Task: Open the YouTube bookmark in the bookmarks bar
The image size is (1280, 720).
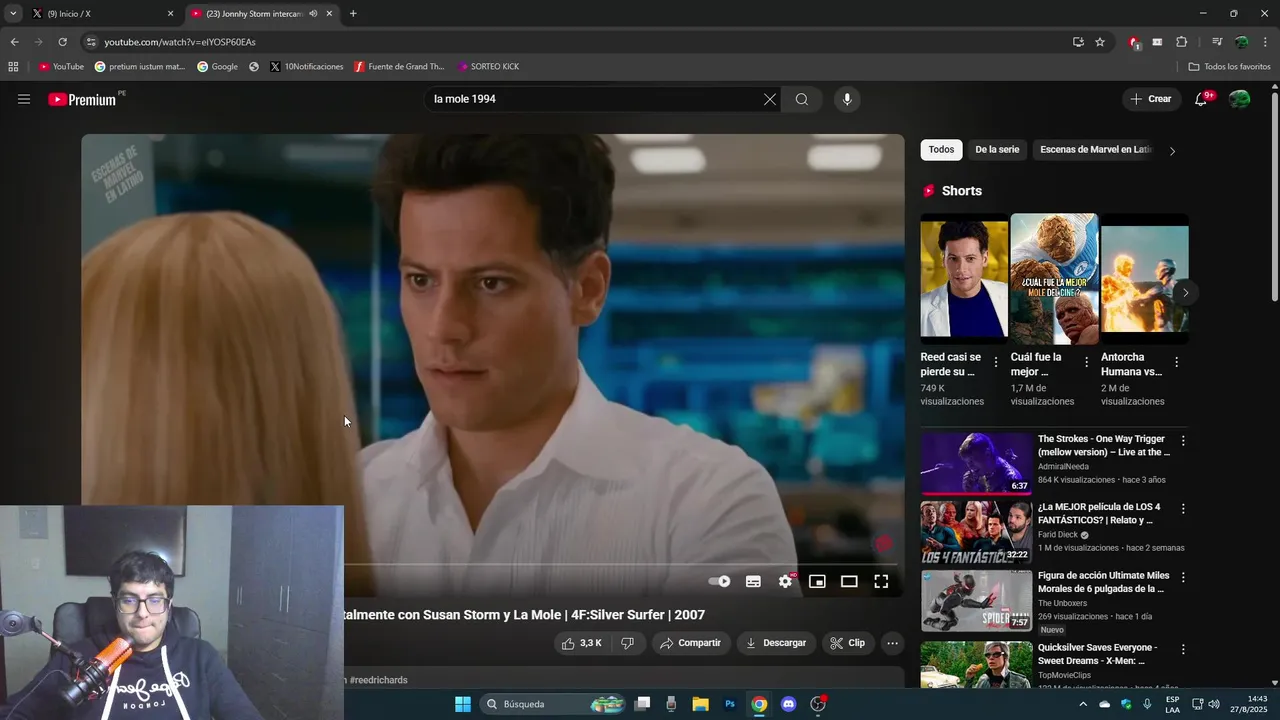Action: click(x=61, y=67)
